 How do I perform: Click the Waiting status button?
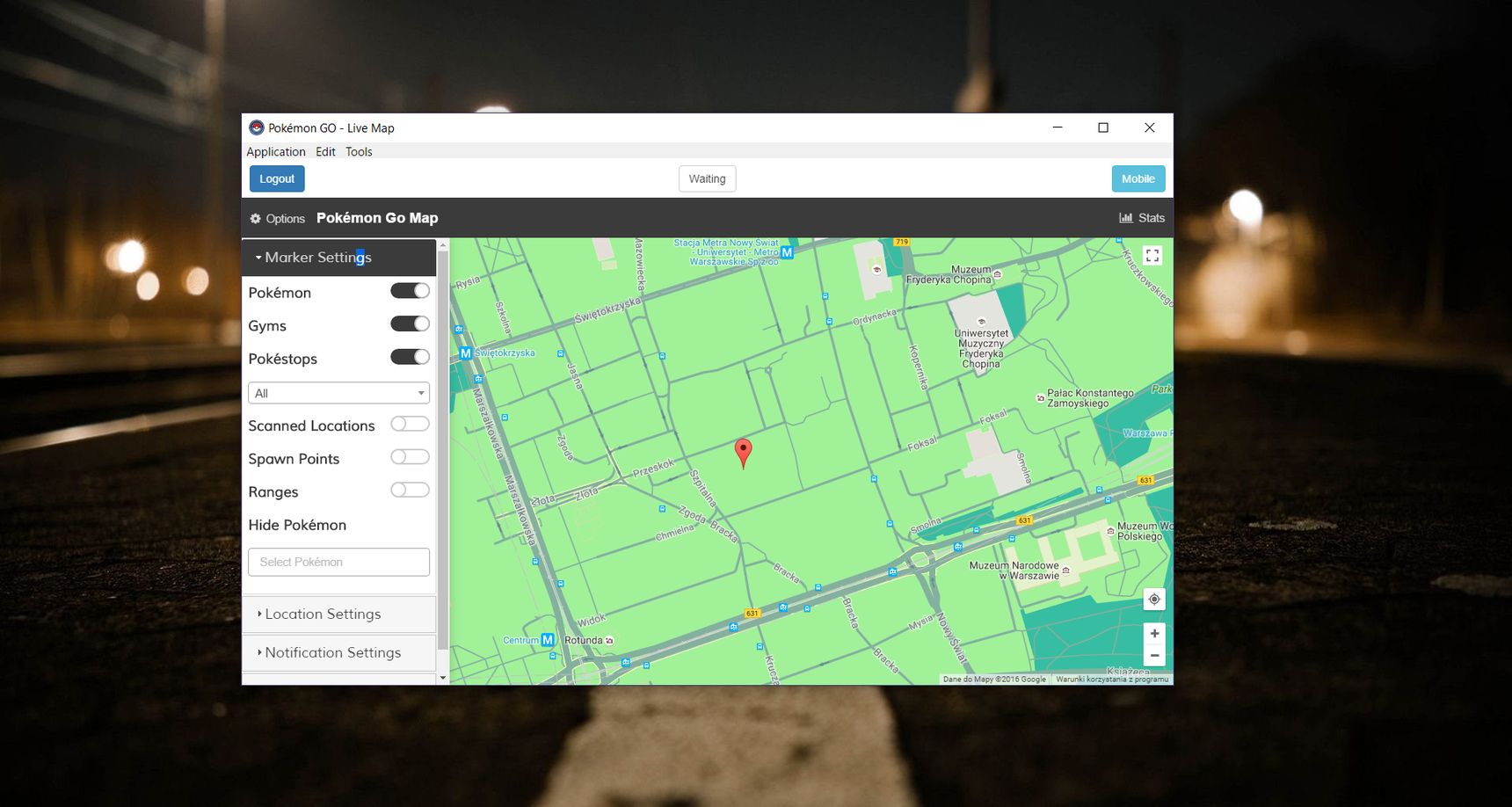pos(707,178)
